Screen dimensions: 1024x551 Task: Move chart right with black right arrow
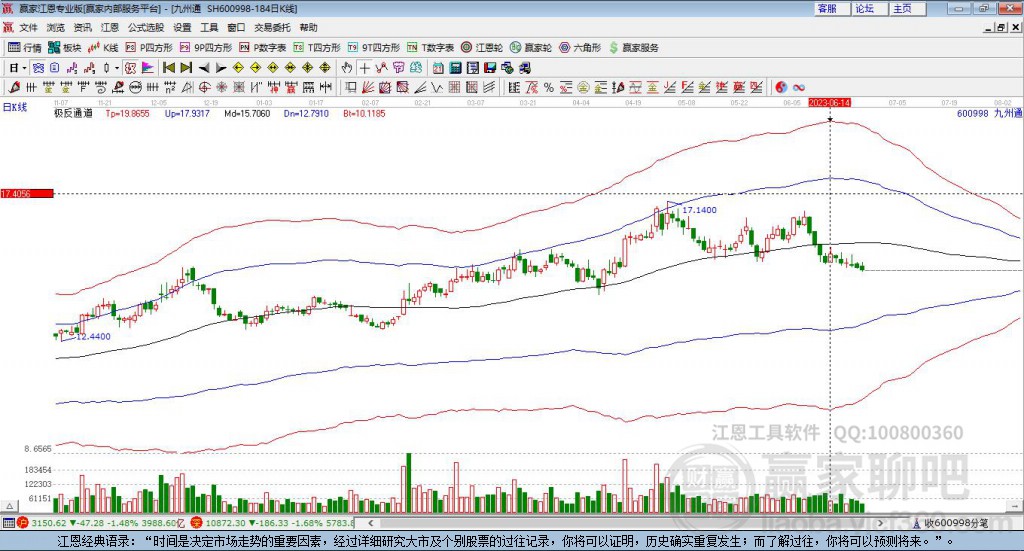pos(221,68)
